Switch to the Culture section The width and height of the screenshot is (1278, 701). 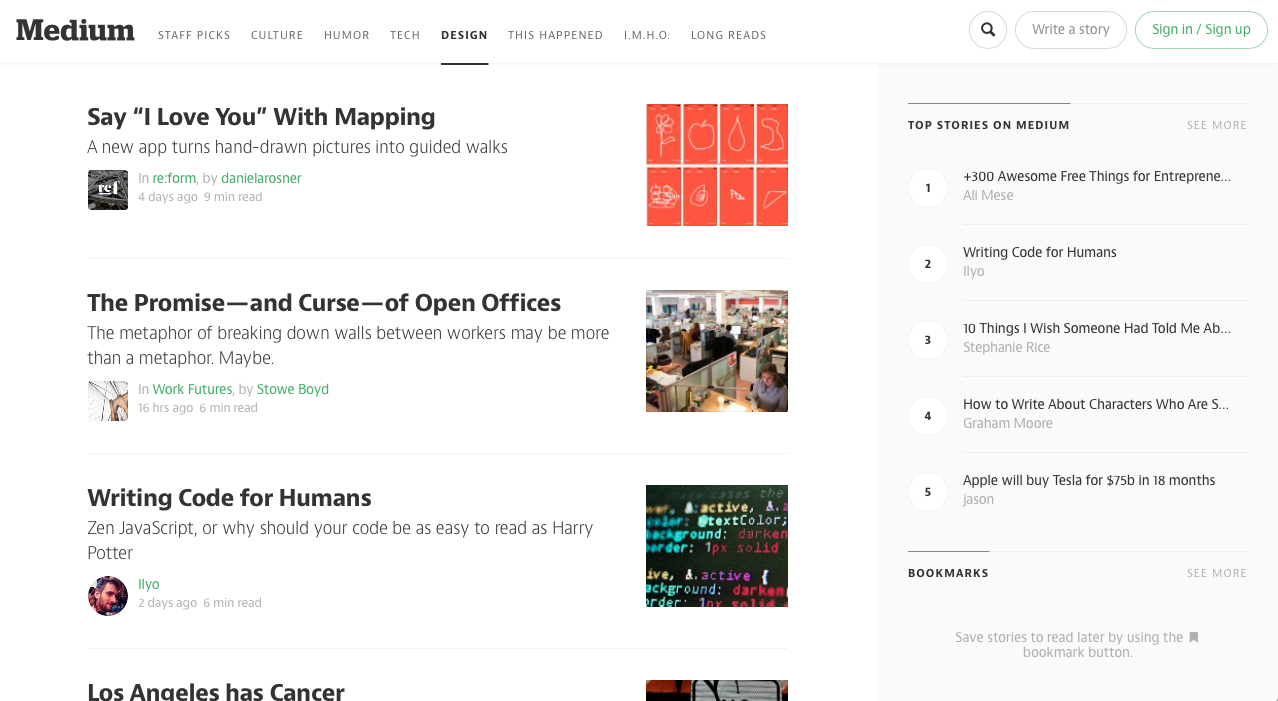tap(277, 35)
